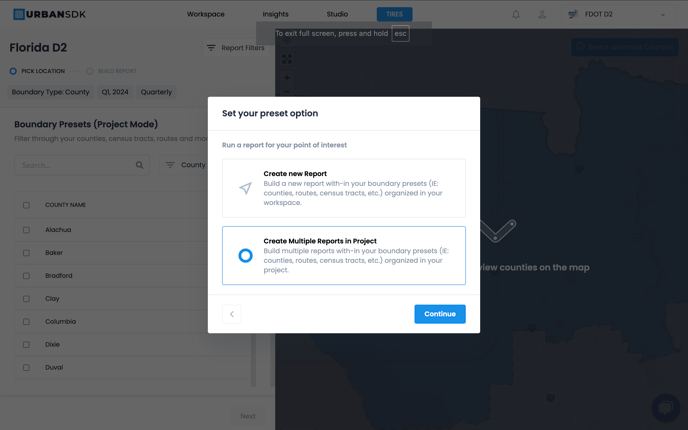This screenshot has height=430, width=688.
Task: Open the chat support bubble
Action: click(665, 407)
